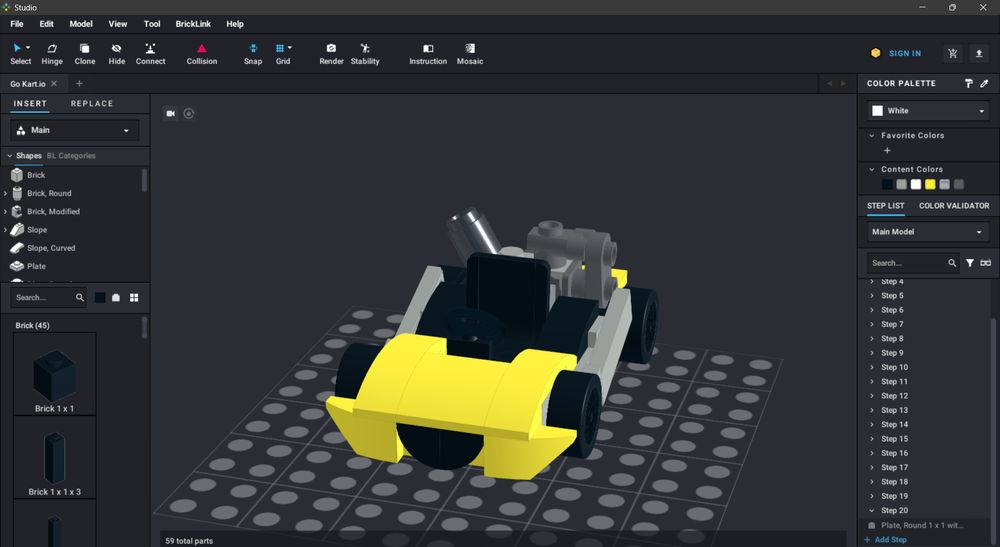Switch to BL Categories view

(71, 156)
